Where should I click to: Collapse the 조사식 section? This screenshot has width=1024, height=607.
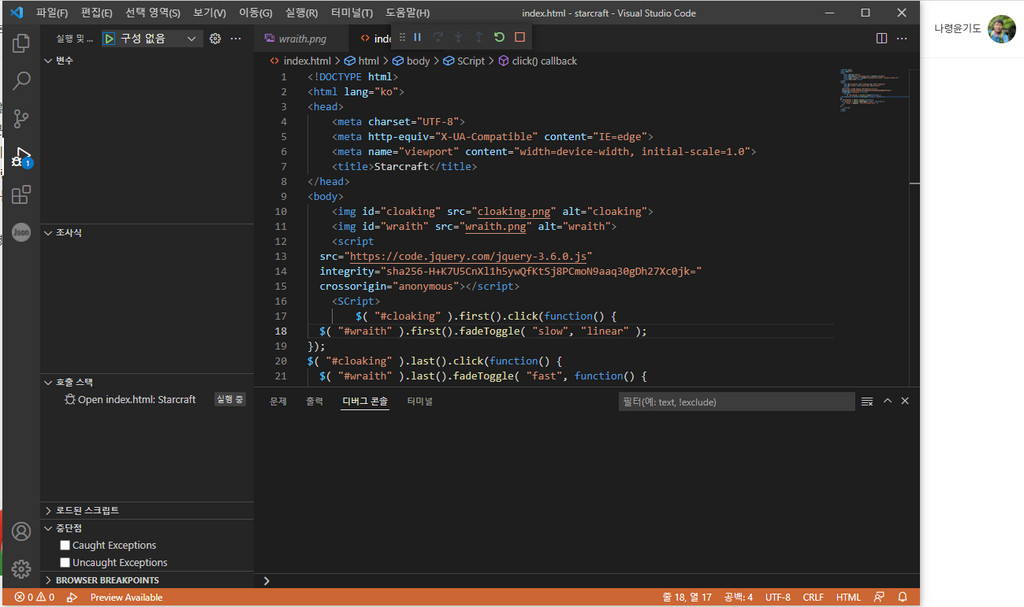click(x=147, y=233)
